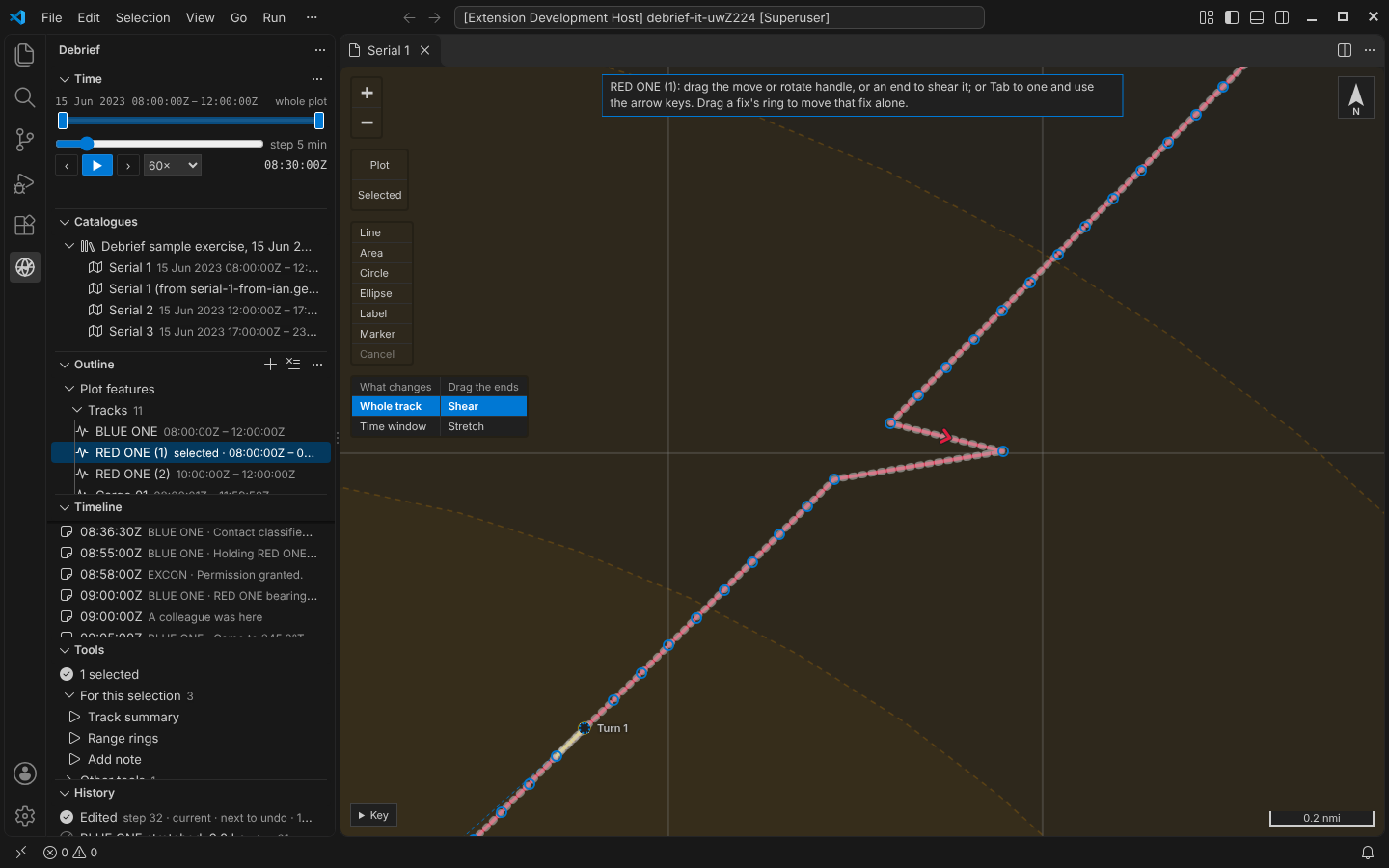Collapse the Tools section
The height and width of the screenshot is (868, 1389).
click(x=65, y=650)
